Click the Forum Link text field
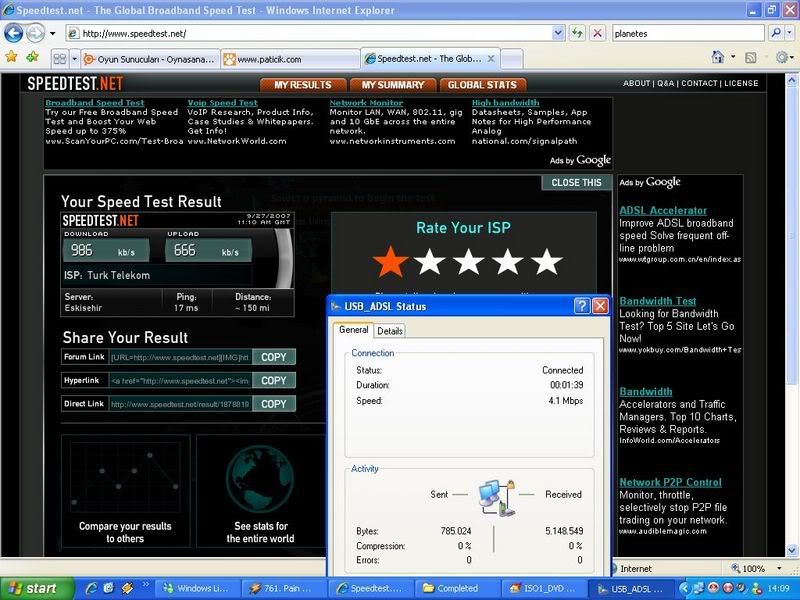The width and height of the screenshot is (800, 600). tap(181, 357)
